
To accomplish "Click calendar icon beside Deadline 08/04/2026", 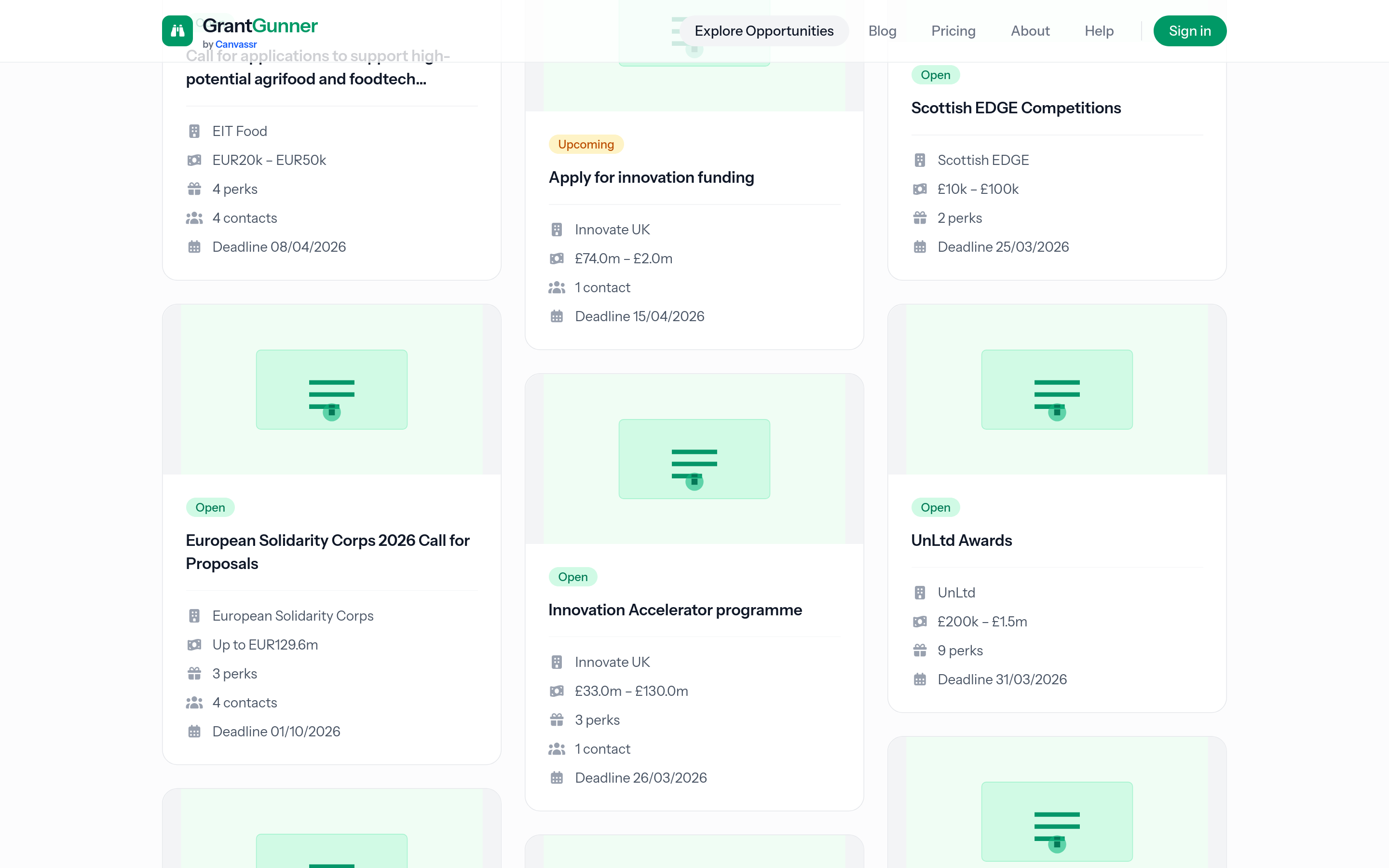I will (x=194, y=247).
